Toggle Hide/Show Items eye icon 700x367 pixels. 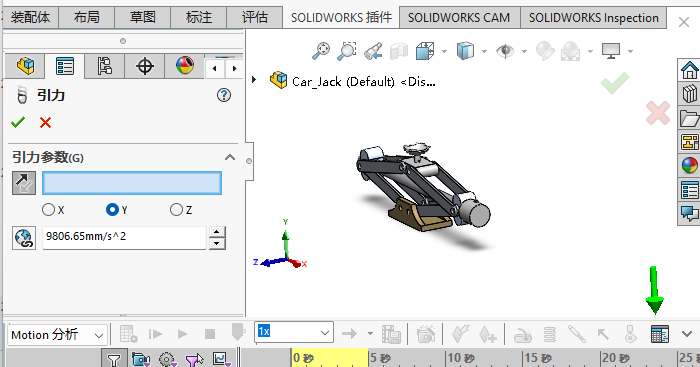(505, 51)
